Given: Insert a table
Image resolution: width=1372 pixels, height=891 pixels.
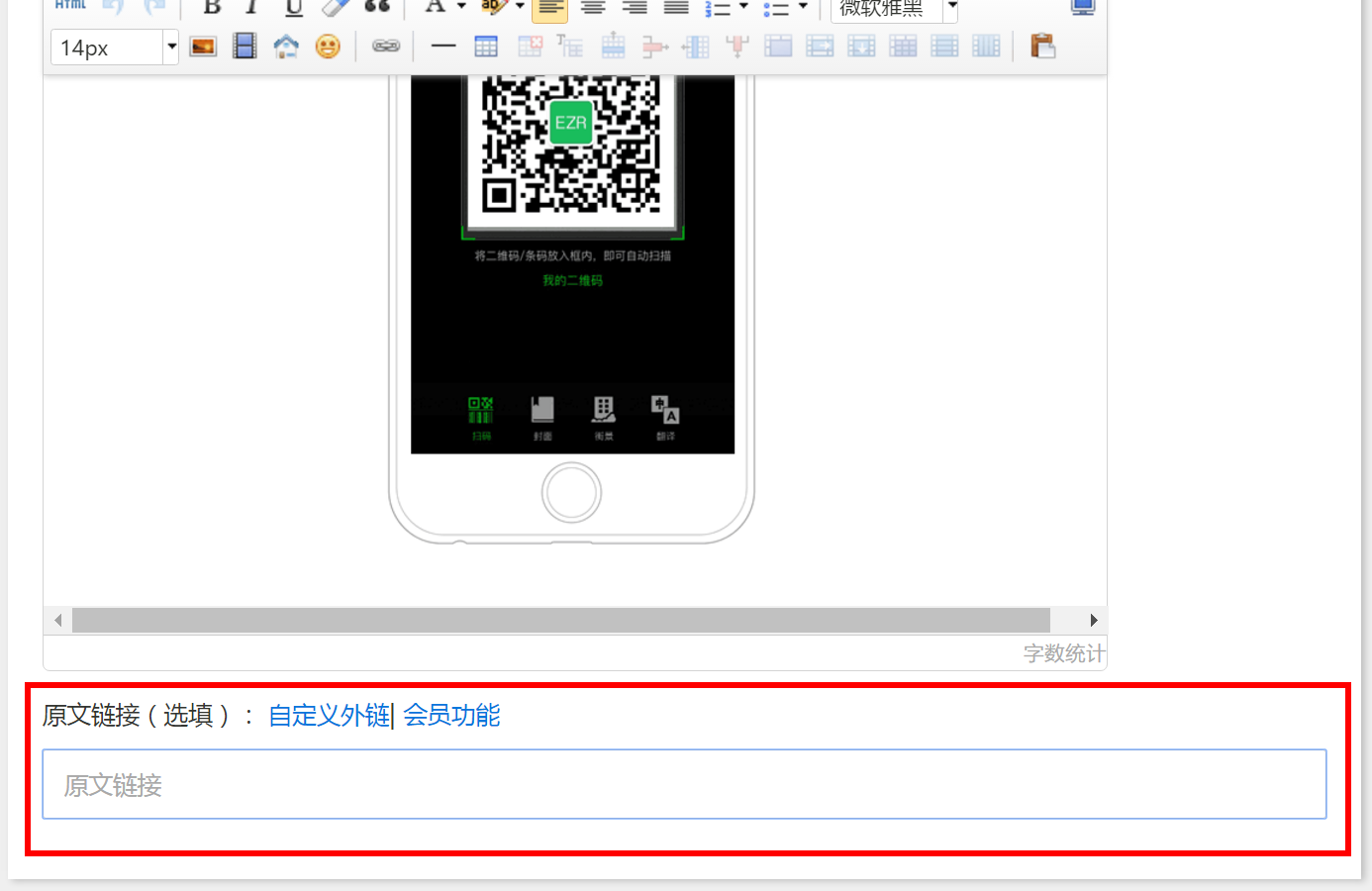Looking at the screenshot, I should (x=486, y=47).
